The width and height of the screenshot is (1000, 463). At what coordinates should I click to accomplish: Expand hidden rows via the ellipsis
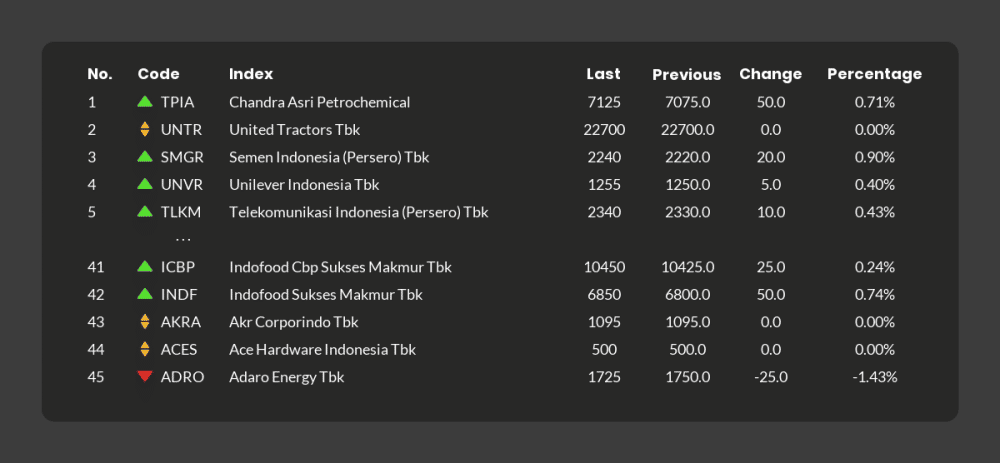click(x=183, y=240)
